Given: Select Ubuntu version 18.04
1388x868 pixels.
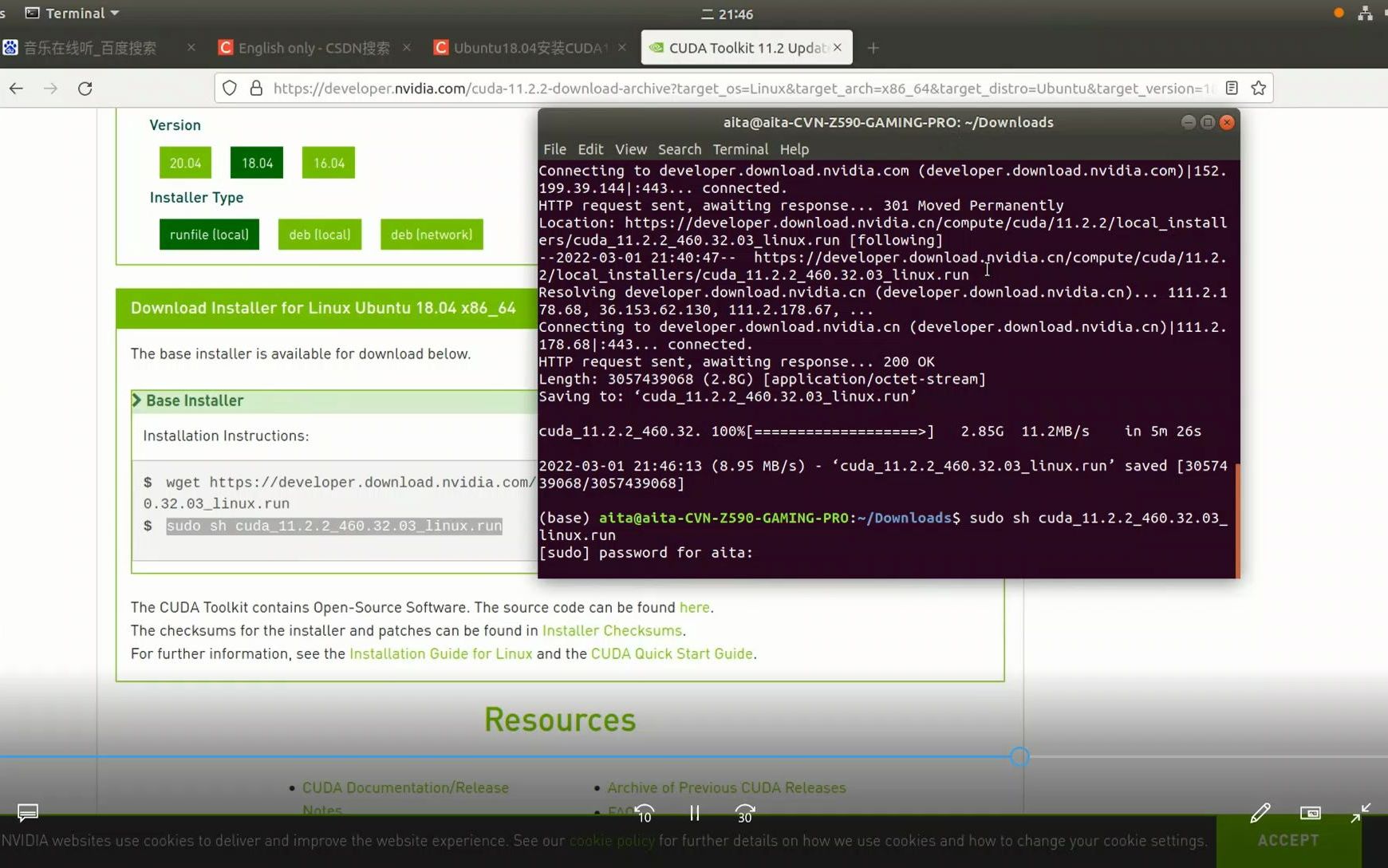Looking at the screenshot, I should (257, 163).
